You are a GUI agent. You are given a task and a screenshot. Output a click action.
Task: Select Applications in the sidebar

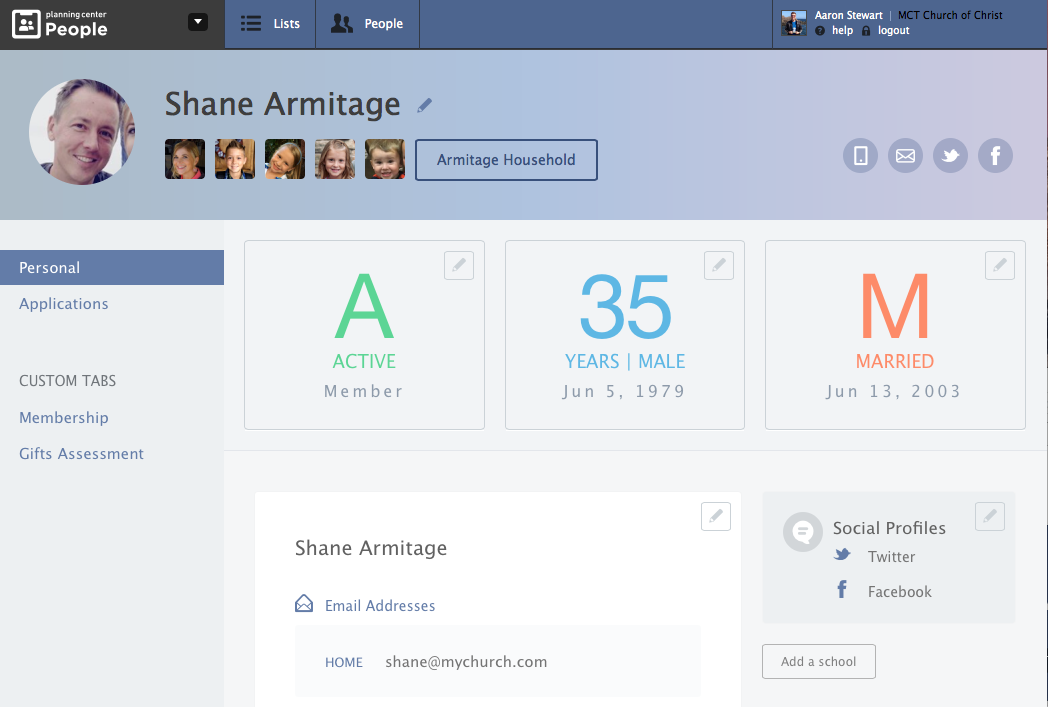64,304
